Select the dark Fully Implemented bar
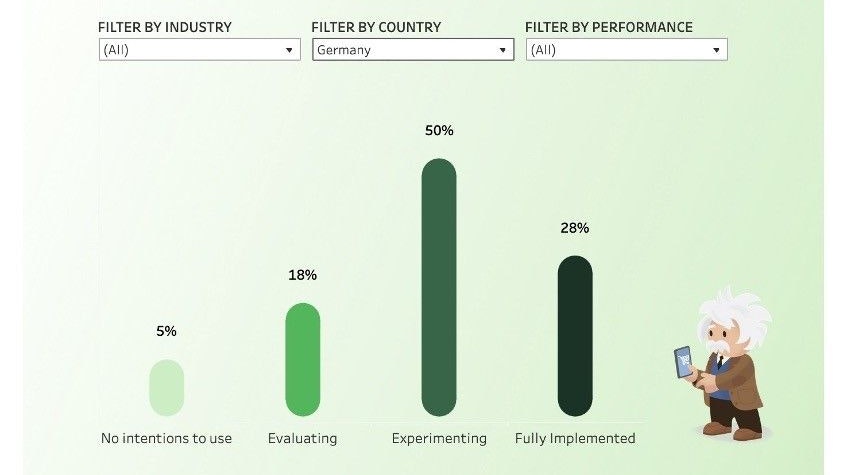This screenshot has height=475, width=844. pyautogui.click(x=575, y=335)
